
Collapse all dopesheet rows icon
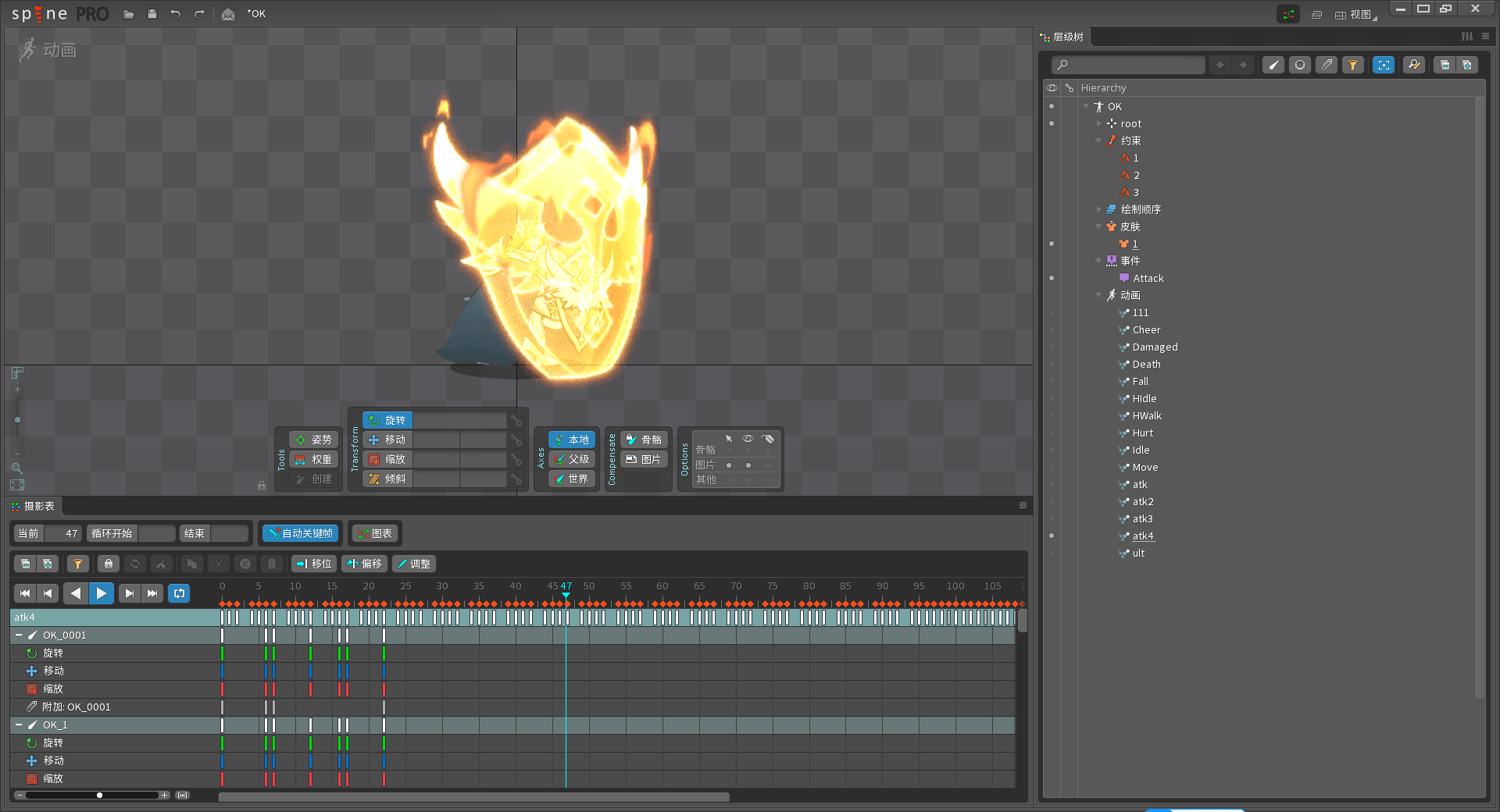pos(25,564)
